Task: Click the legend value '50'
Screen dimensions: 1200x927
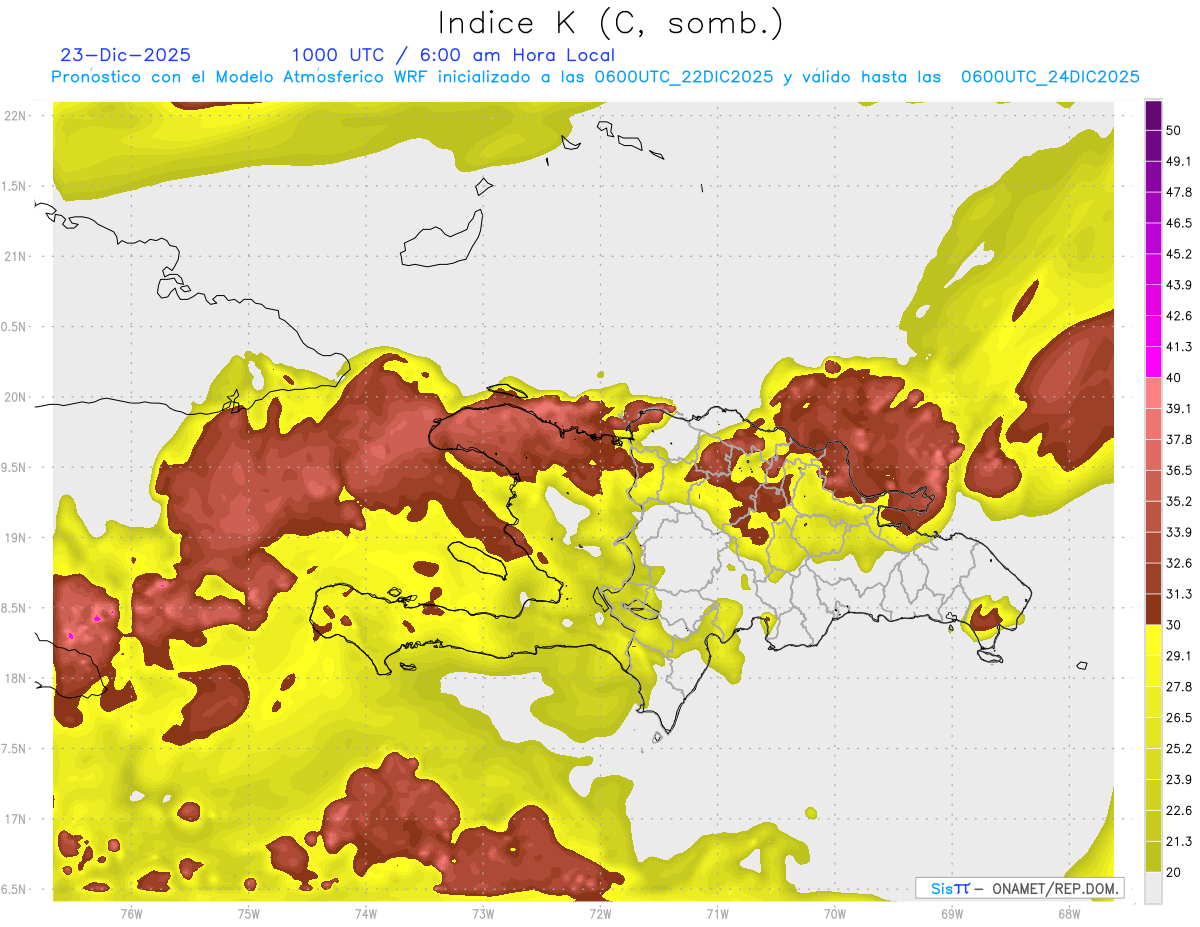Action: point(1173,130)
